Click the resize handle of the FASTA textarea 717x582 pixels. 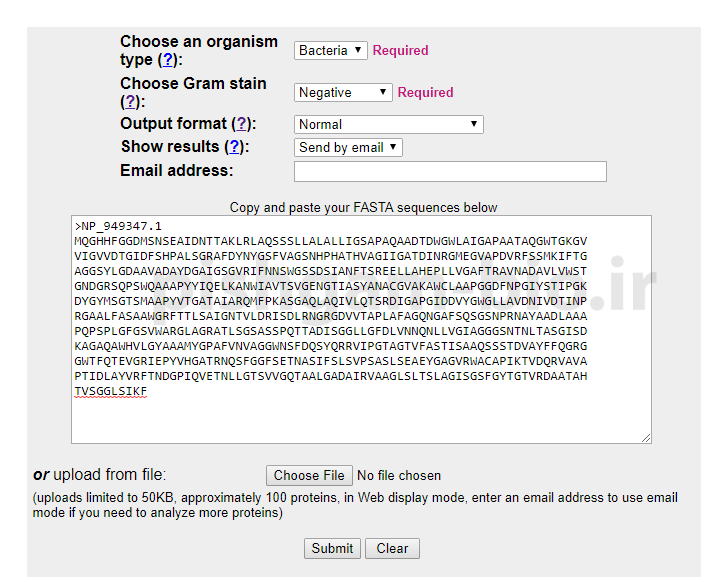pos(646,437)
